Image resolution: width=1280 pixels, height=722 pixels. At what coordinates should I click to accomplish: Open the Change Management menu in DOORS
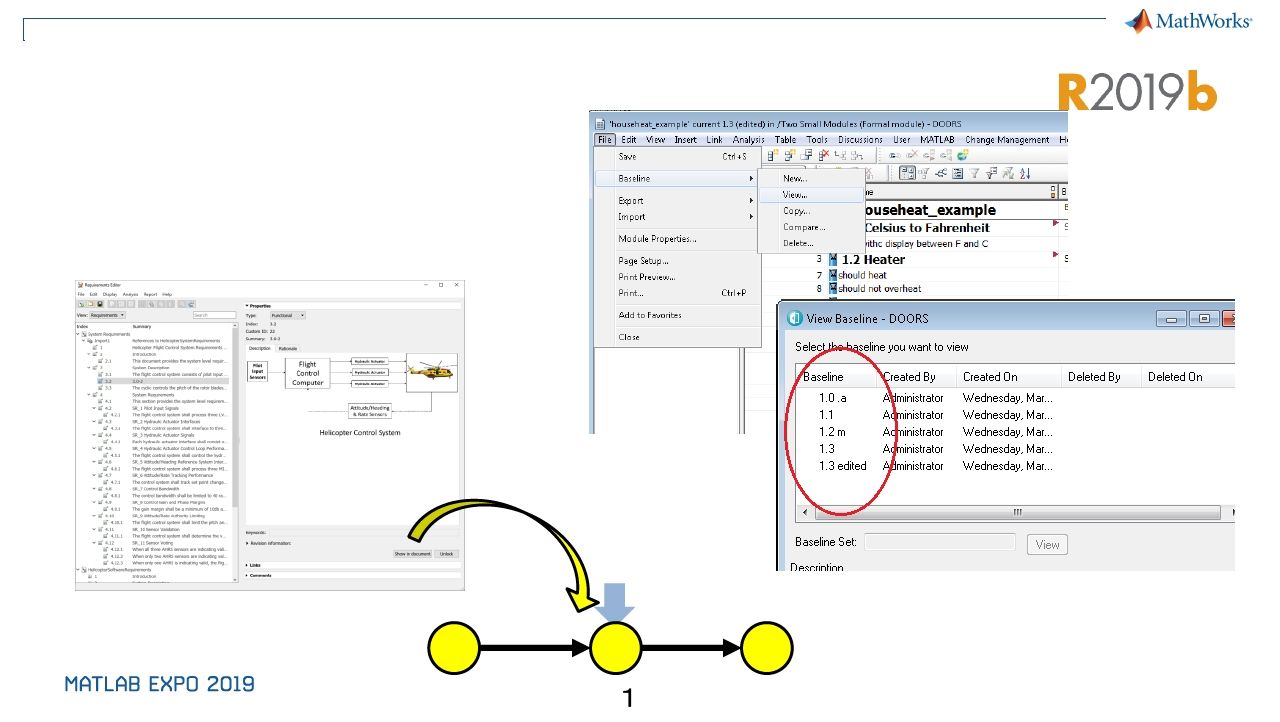(1007, 140)
